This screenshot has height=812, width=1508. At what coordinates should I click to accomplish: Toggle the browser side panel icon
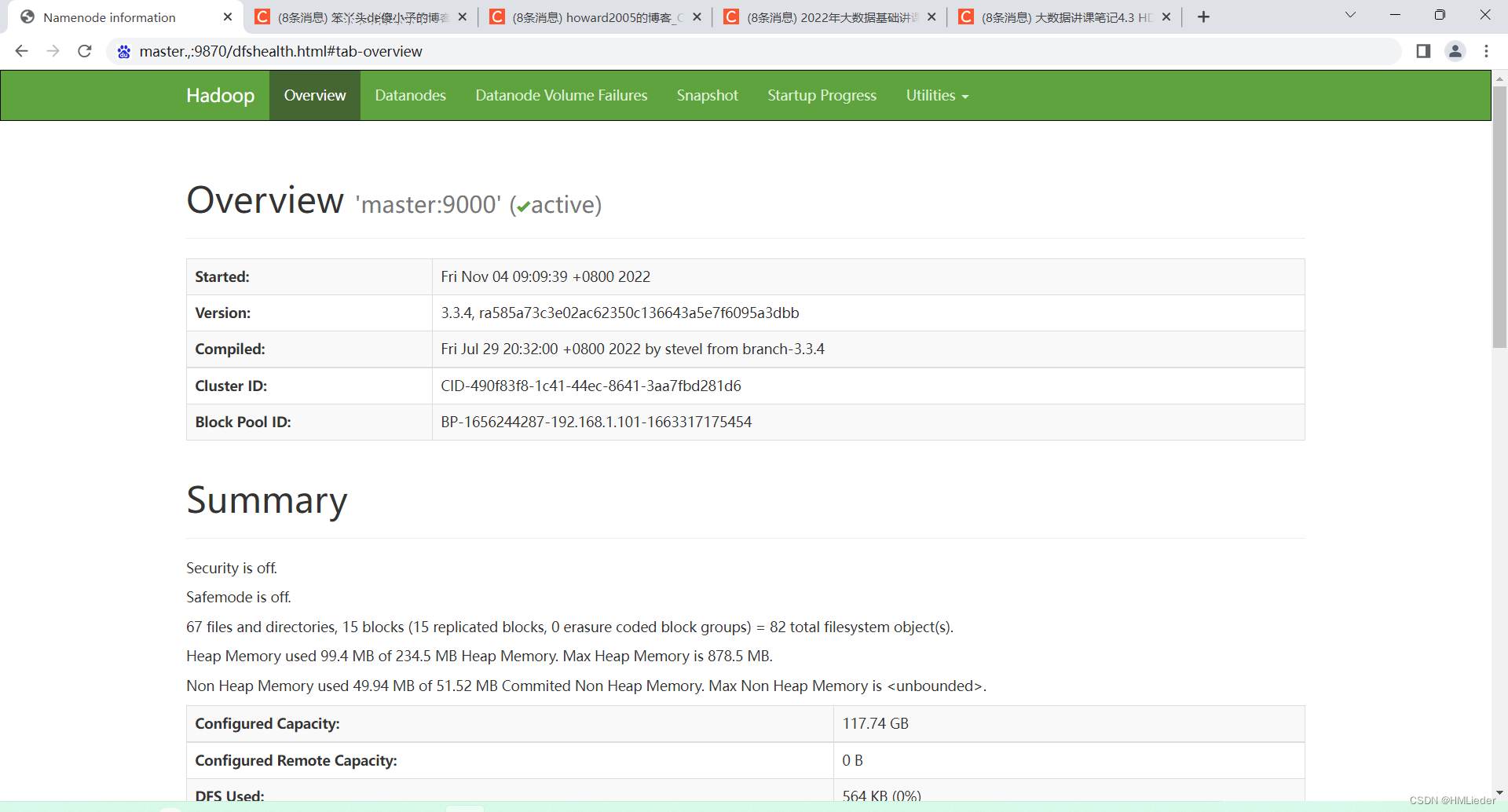coord(1423,51)
